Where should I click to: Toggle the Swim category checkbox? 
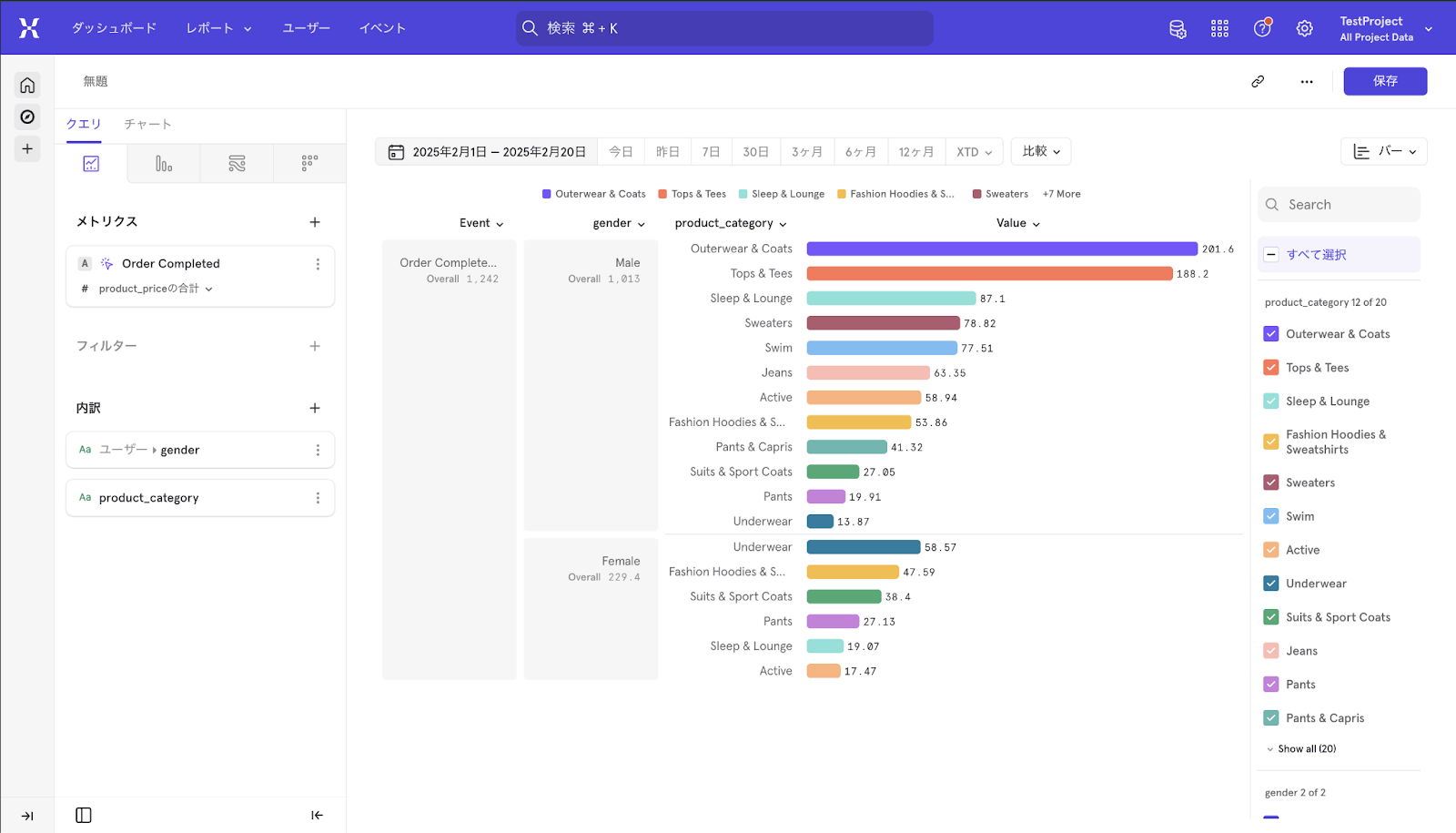tap(1271, 516)
